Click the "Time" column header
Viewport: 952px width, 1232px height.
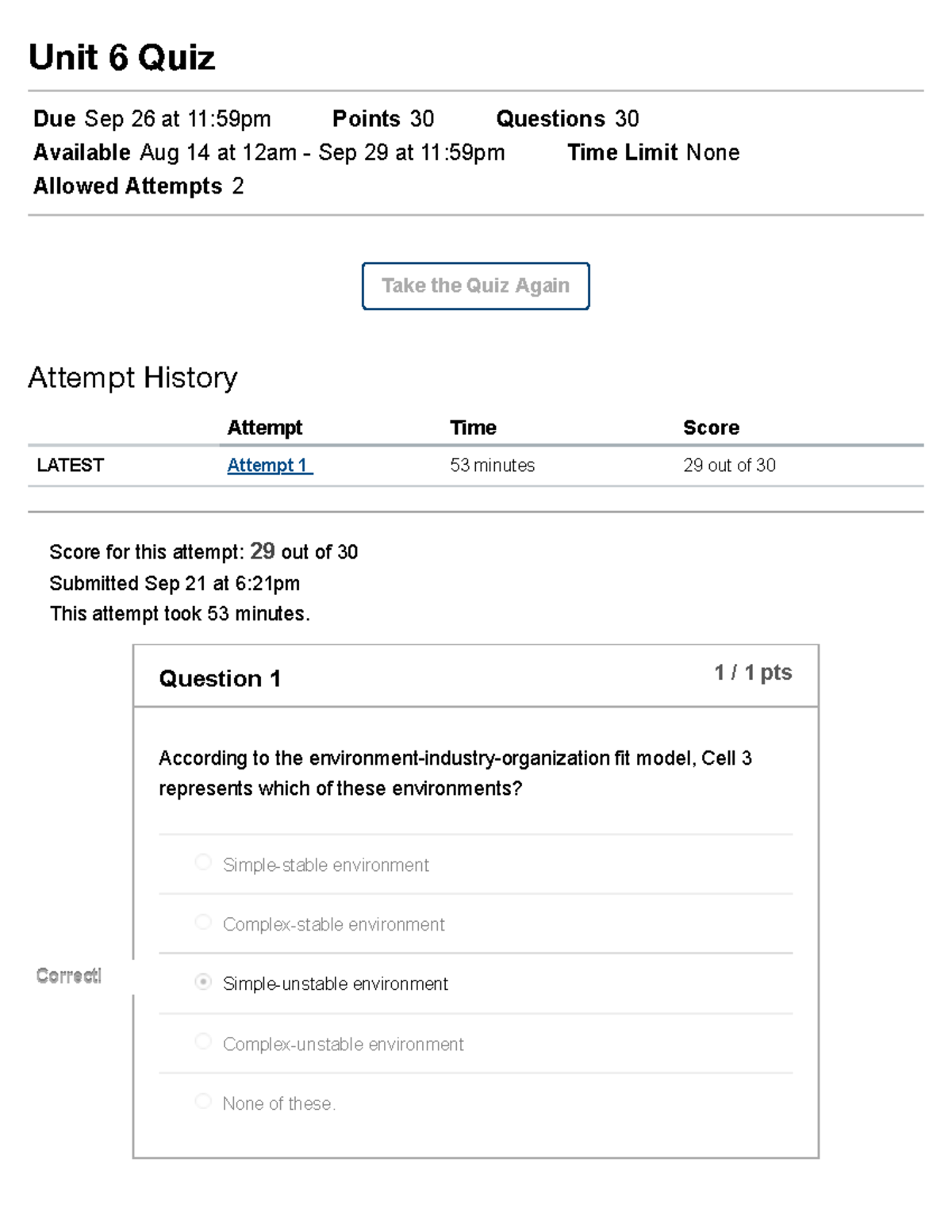tap(473, 428)
